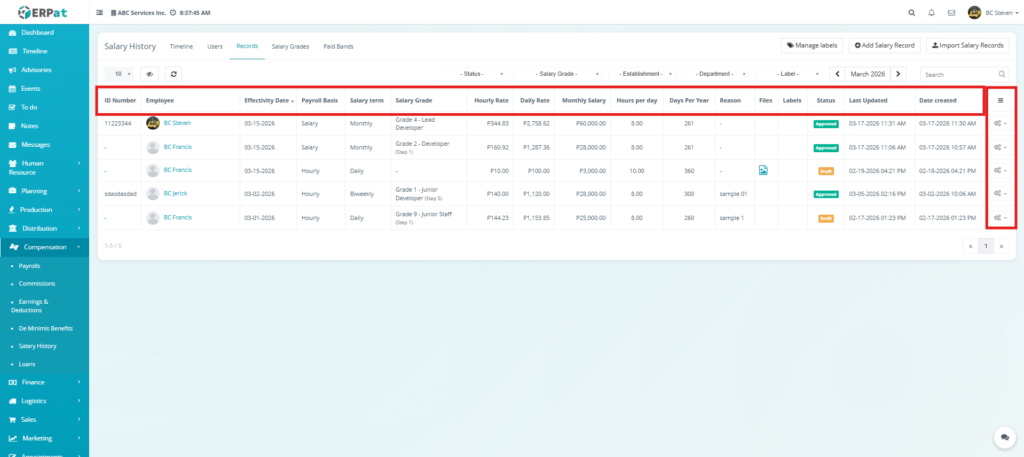
Task: Open the mail envelope icon
Action: click(951, 13)
